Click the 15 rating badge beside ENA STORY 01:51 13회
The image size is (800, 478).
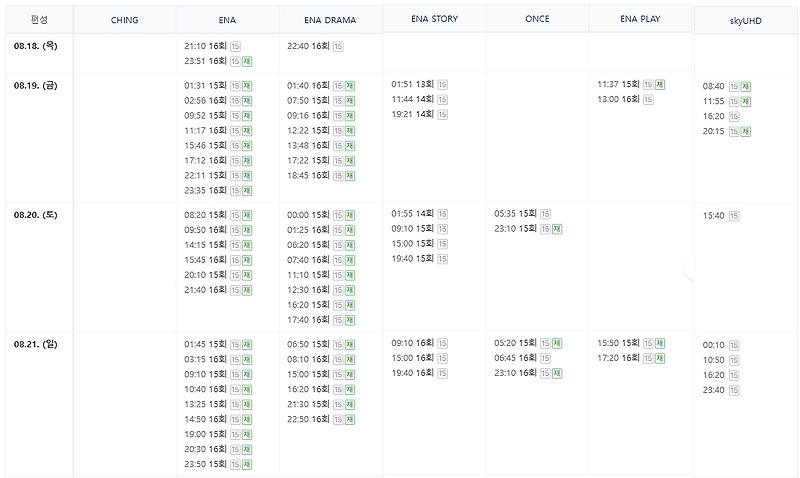[x=442, y=85]
